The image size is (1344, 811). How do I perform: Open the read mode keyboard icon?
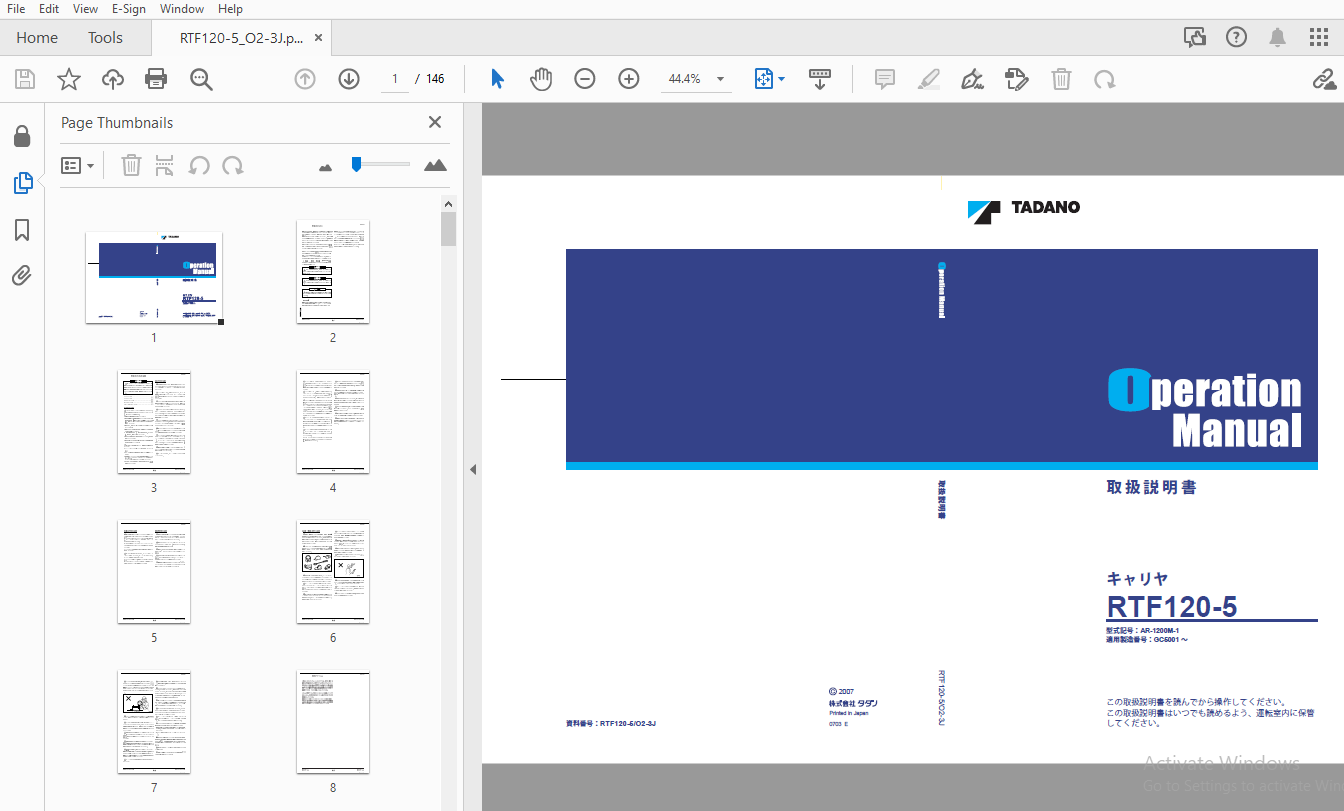[820, 79]
